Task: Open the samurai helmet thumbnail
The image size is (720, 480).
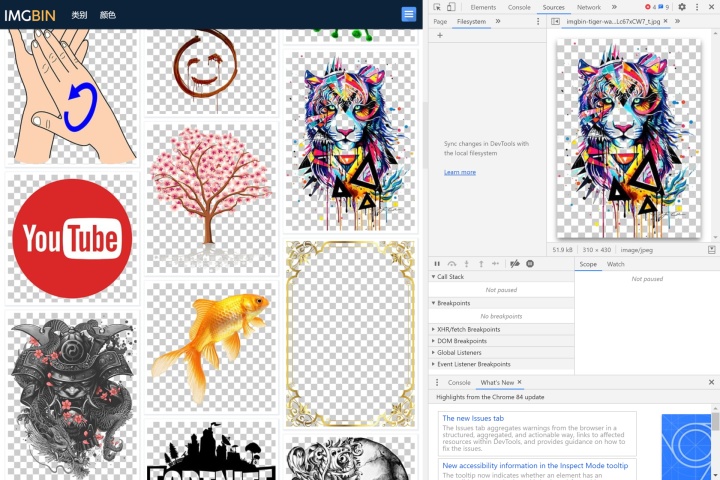Action: 72,395
